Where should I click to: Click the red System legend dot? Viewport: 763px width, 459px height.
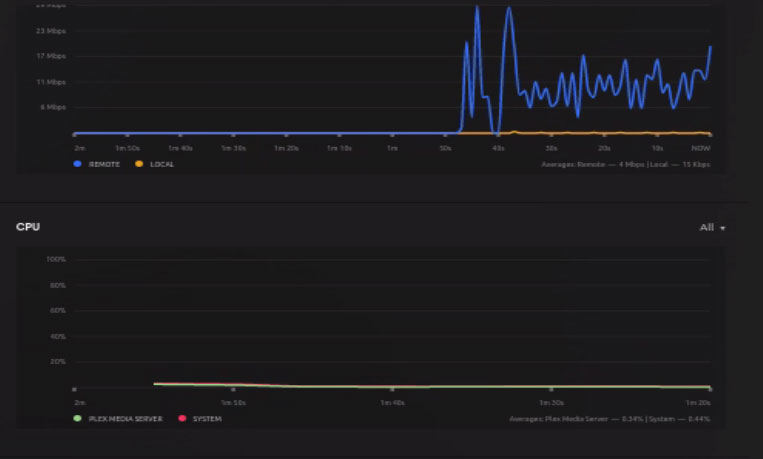[182, 419]
